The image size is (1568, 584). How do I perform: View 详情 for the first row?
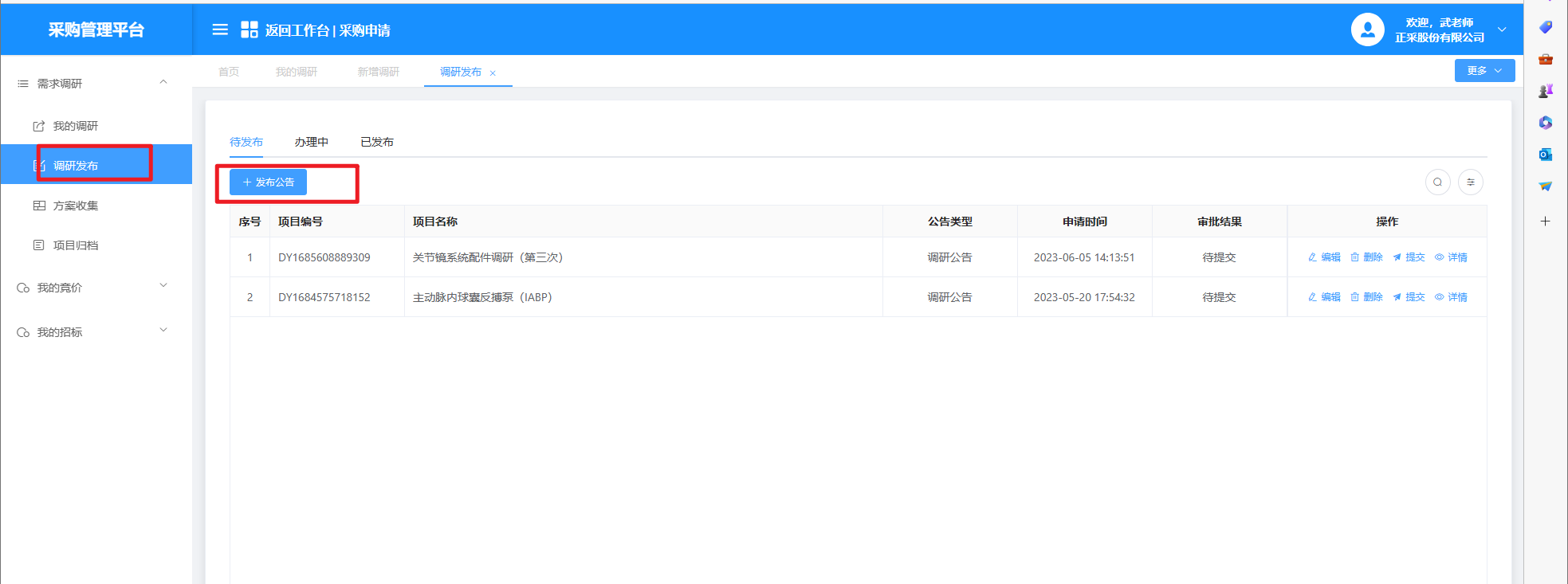coord(1451,257)
